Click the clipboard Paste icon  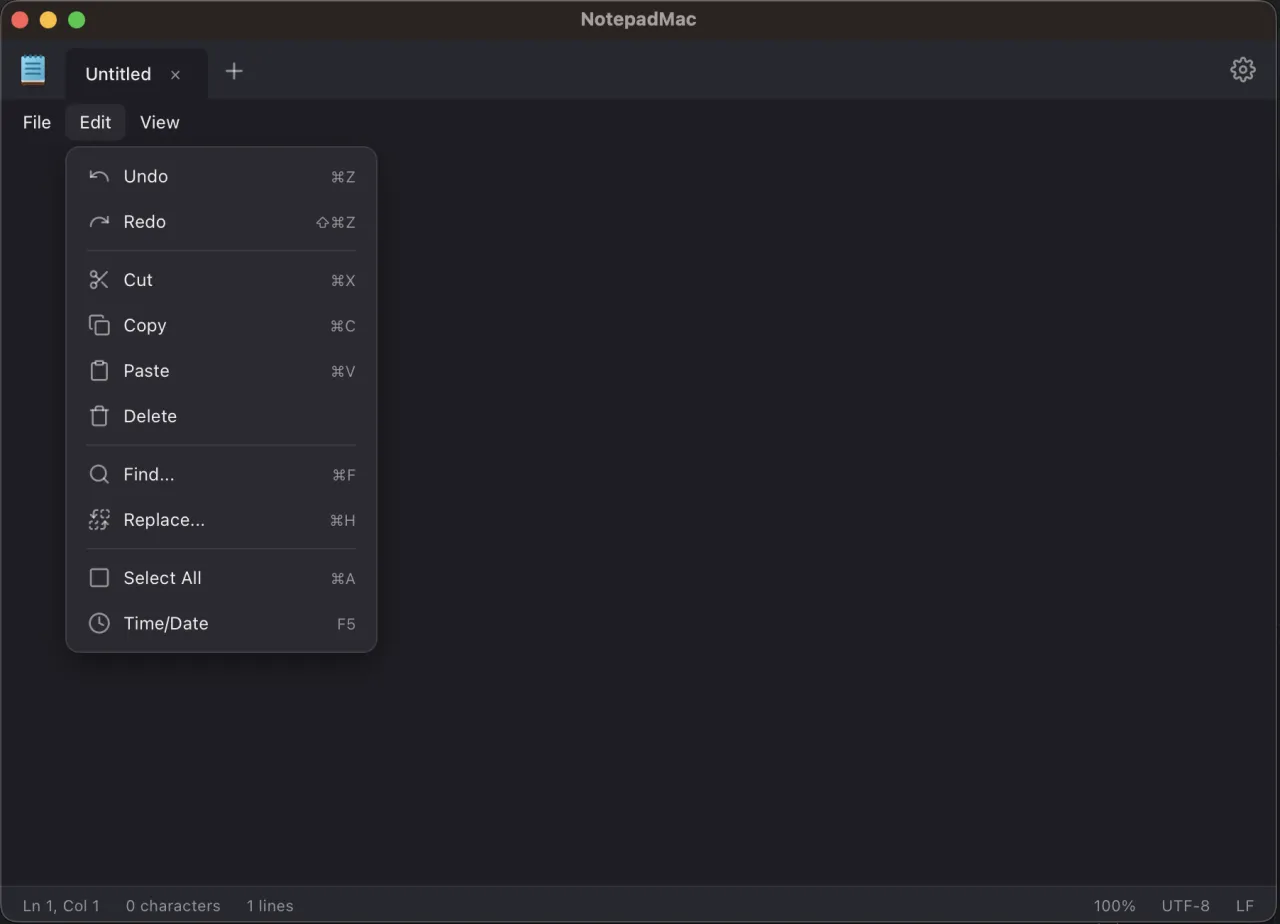pos(99,371)
